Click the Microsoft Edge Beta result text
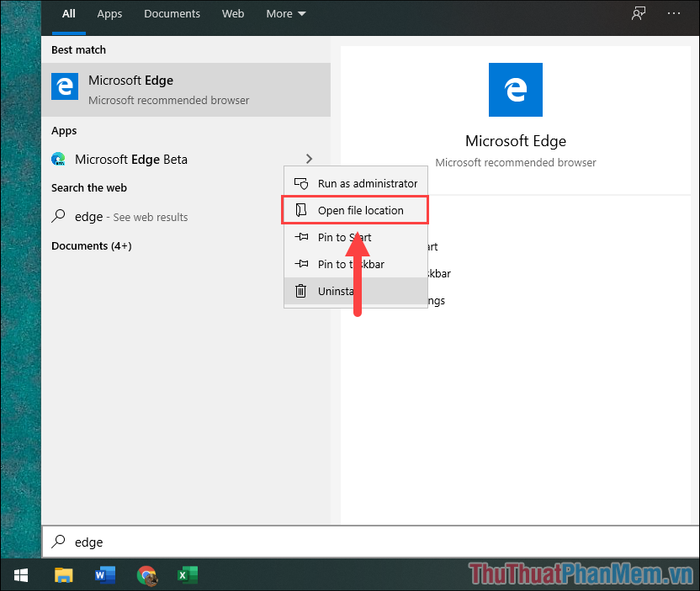The height and width of the screenshot is (591, 700). coord(131,159)
